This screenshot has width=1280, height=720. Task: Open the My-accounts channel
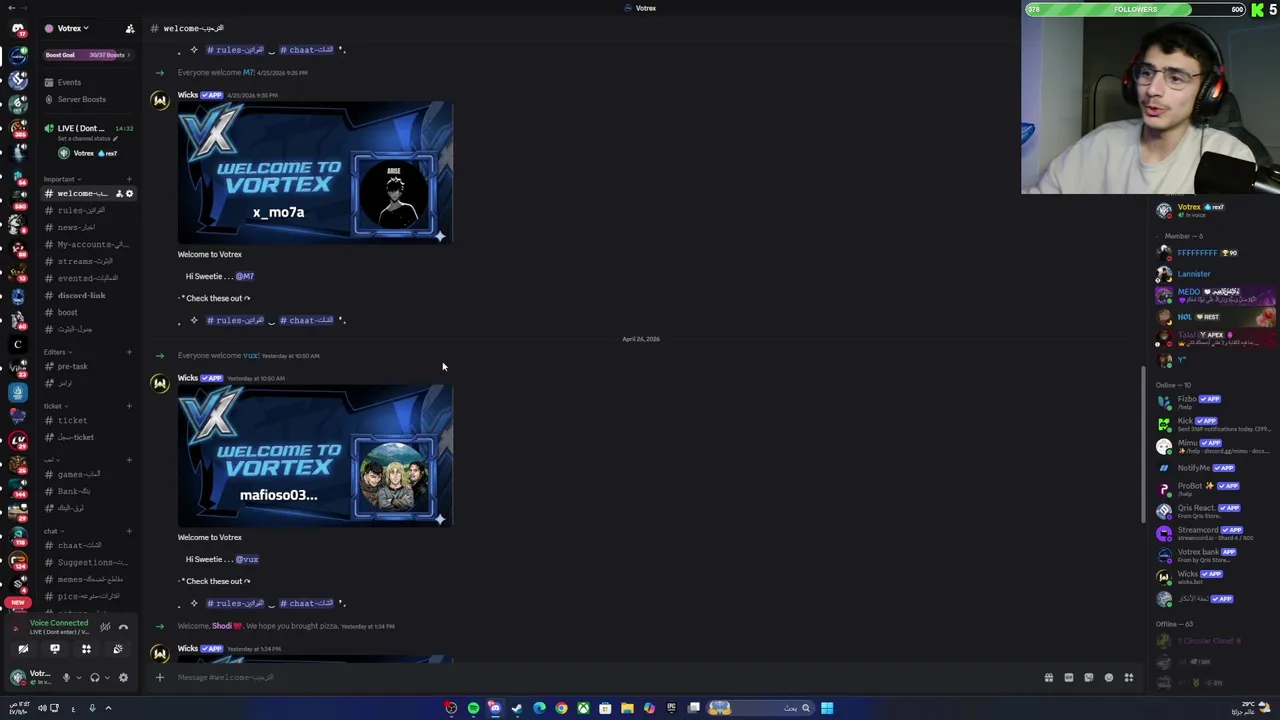(88, 244)
